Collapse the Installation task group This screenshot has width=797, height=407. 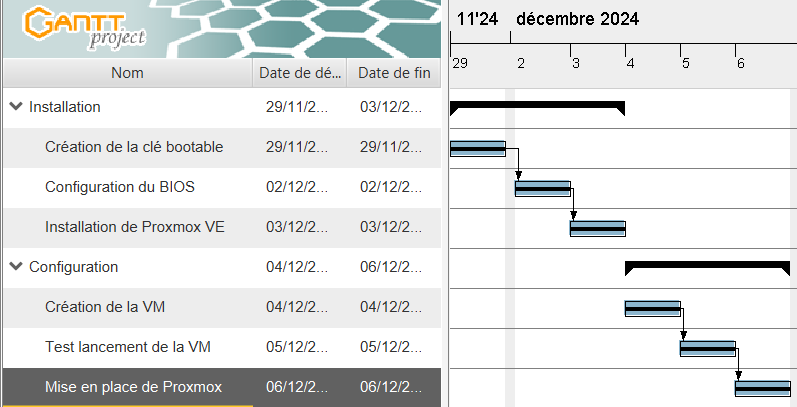(16, 107)
